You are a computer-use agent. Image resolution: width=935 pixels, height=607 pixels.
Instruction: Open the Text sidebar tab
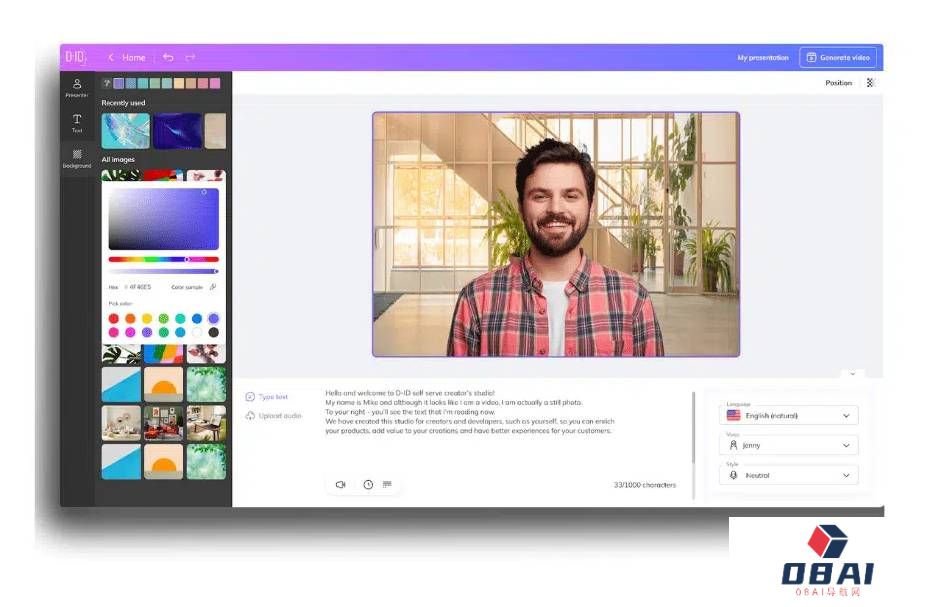tap(77, 123)
